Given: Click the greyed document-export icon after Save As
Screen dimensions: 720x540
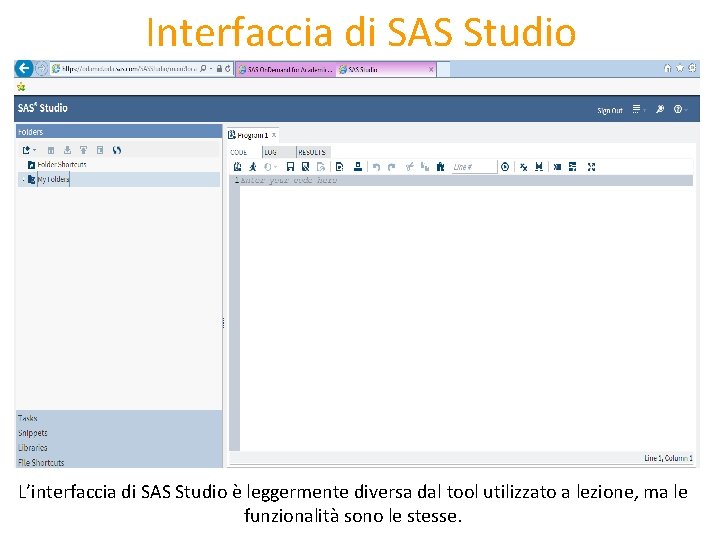Looking at the screenshot, I should pos(321,167).
